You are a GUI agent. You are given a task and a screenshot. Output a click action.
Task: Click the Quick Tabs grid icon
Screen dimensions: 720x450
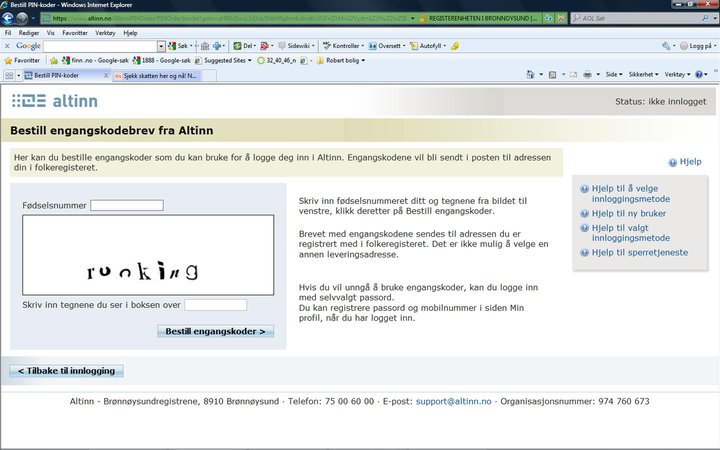pyautogui.click(x=9, y=75)
